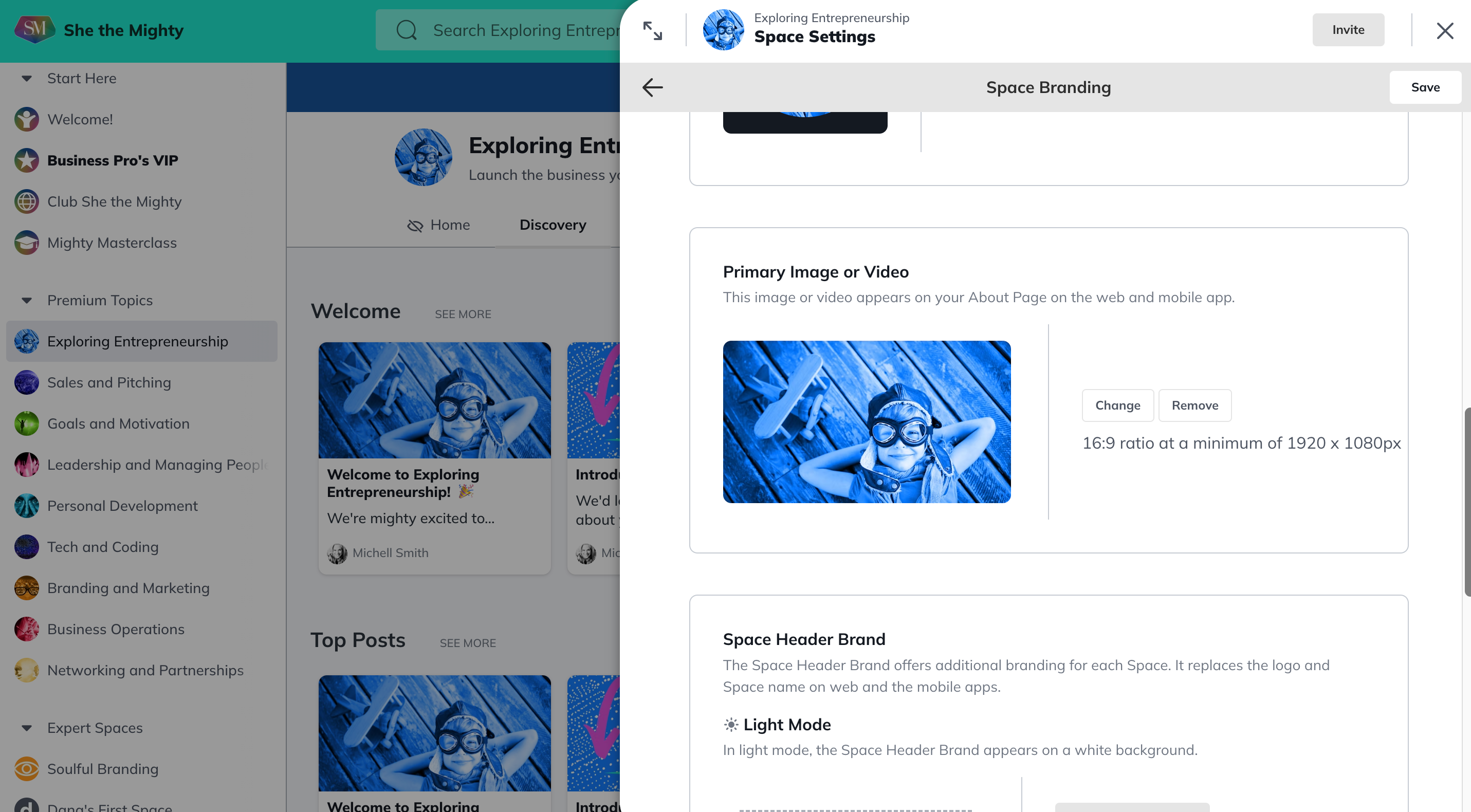Collapse the Premium Topics section

26,300
